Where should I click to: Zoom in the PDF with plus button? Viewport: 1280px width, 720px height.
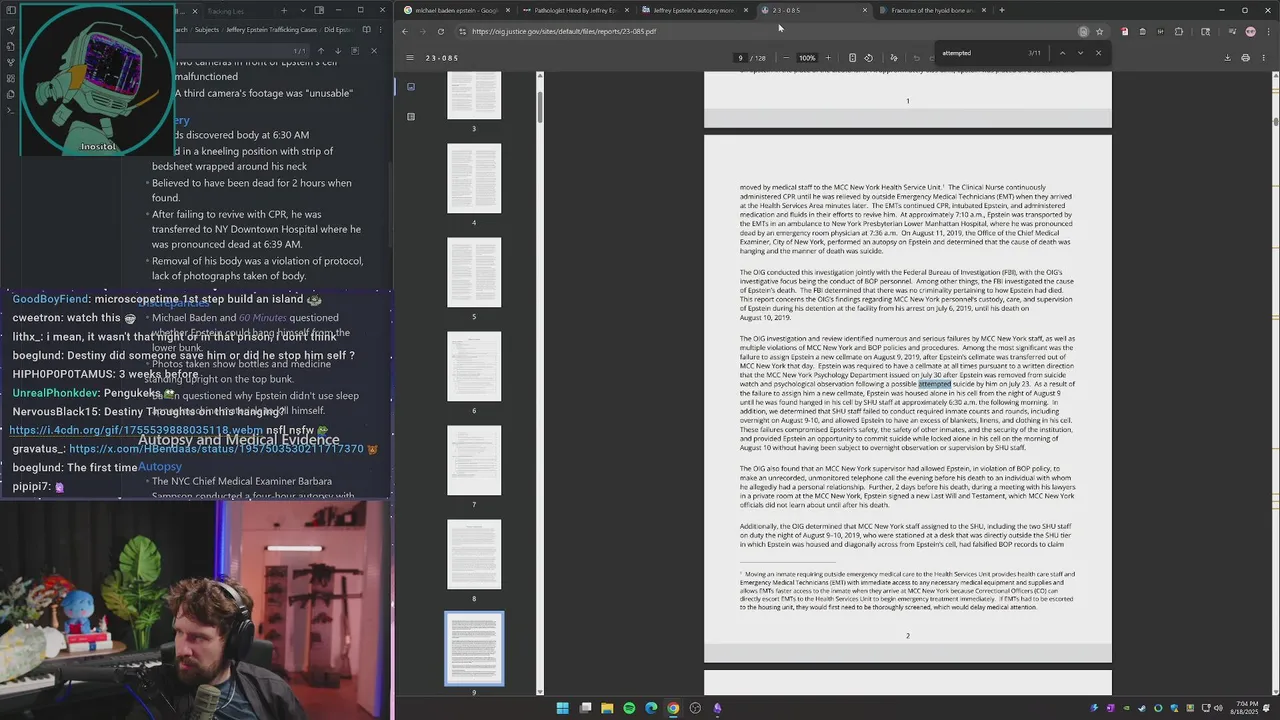(829, 58)
